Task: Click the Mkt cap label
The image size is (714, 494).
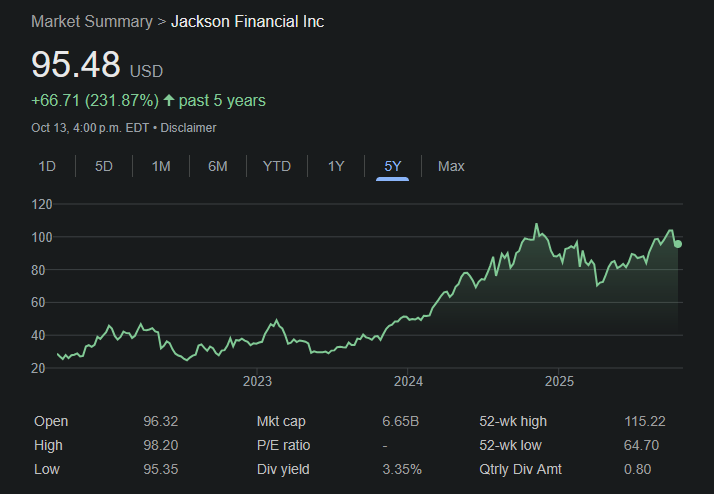Action: point(281,421)
